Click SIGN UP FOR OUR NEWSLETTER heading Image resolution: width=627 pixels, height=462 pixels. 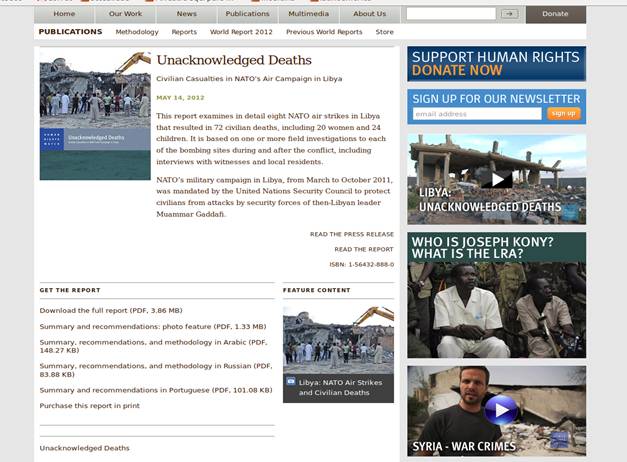click(496, 99)
